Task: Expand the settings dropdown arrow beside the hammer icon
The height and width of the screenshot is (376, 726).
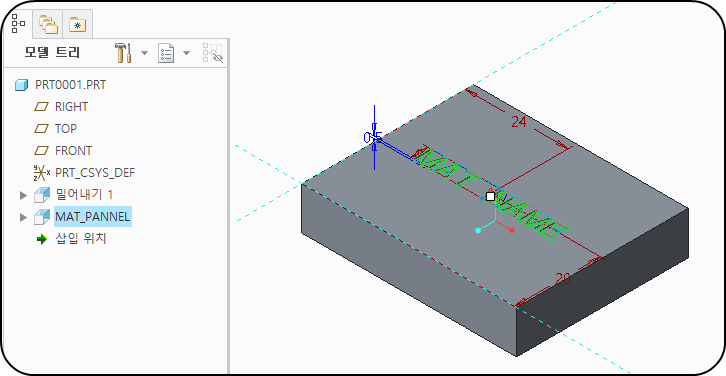Action: pos(144,53)
